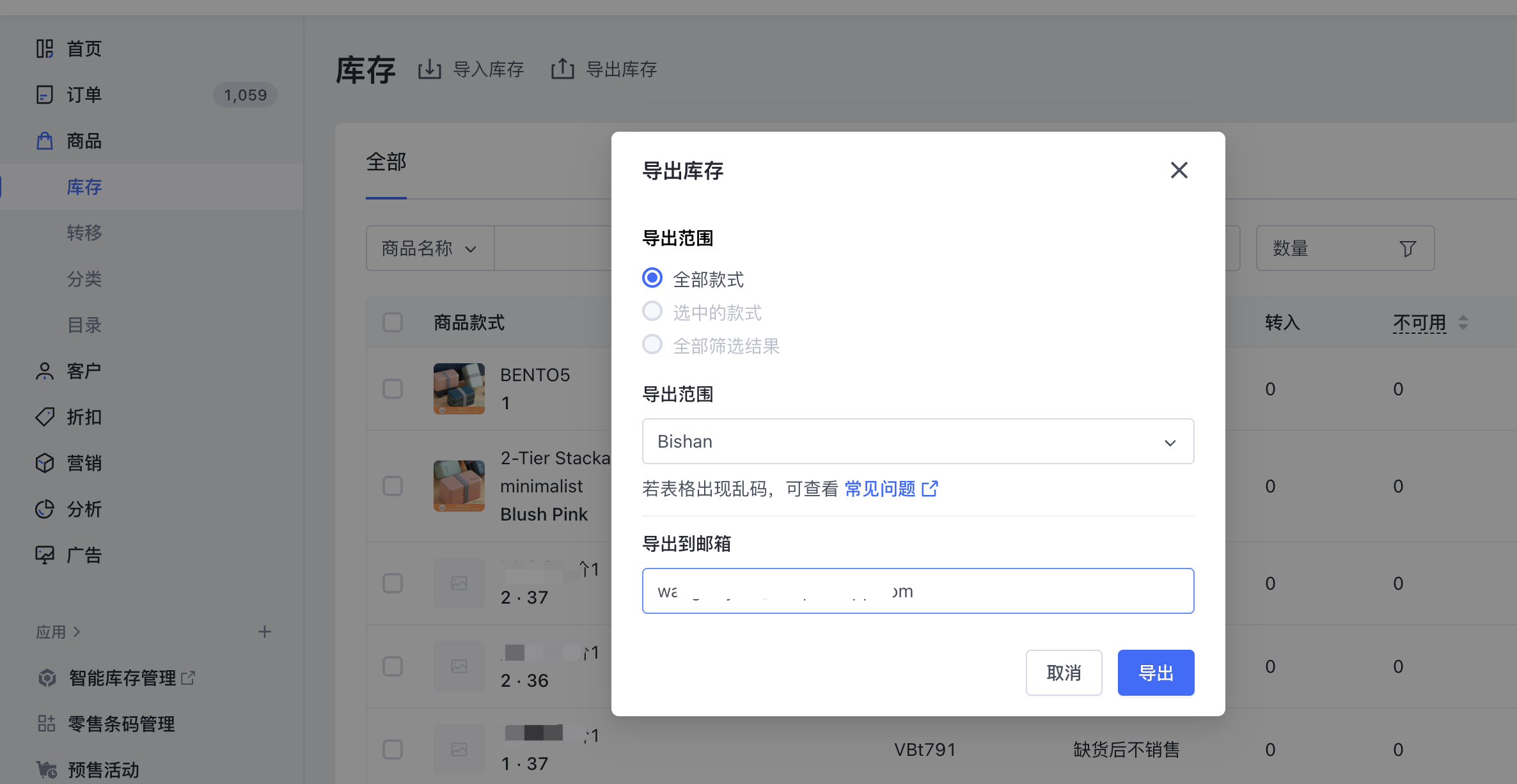Click the Blush Pink product thumbnail
This screenshot has width=1517, height=784.
pyautogui.click(x=459, y=486)
